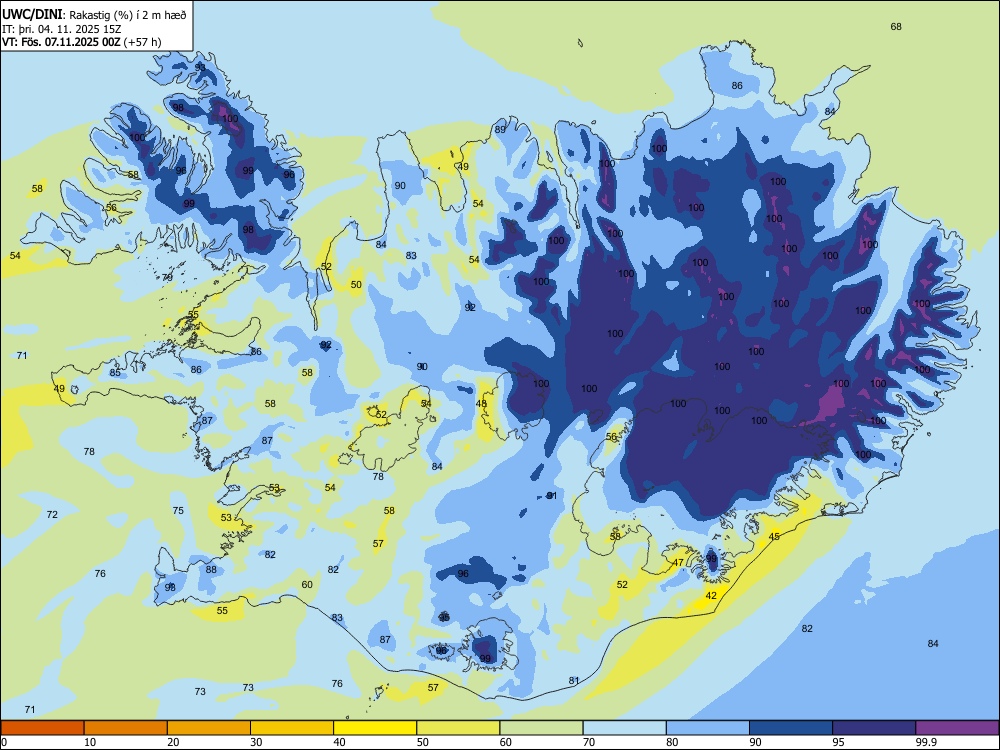Pick the bright yellow 40–50 legend swatch
The image size is (1000, 750).
pos(375,728)
